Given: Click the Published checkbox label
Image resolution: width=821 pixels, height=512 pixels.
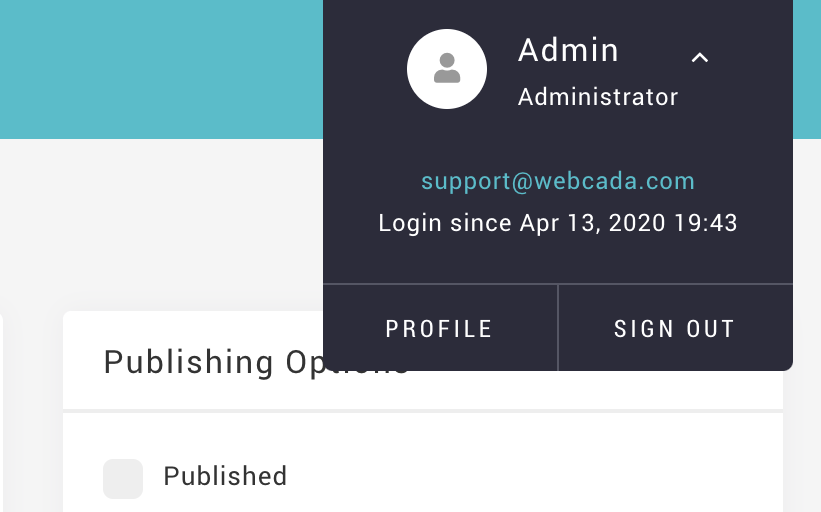Looking at the screenshot, I should point(225,476).
